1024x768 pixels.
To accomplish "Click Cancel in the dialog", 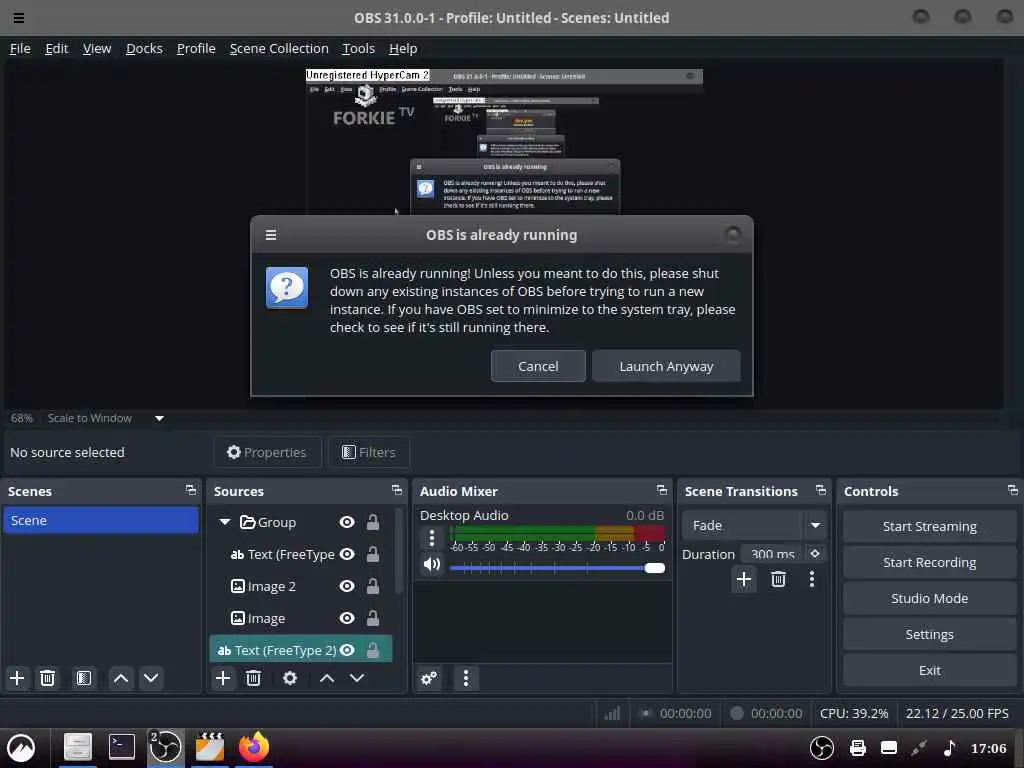I will (538, 366).
